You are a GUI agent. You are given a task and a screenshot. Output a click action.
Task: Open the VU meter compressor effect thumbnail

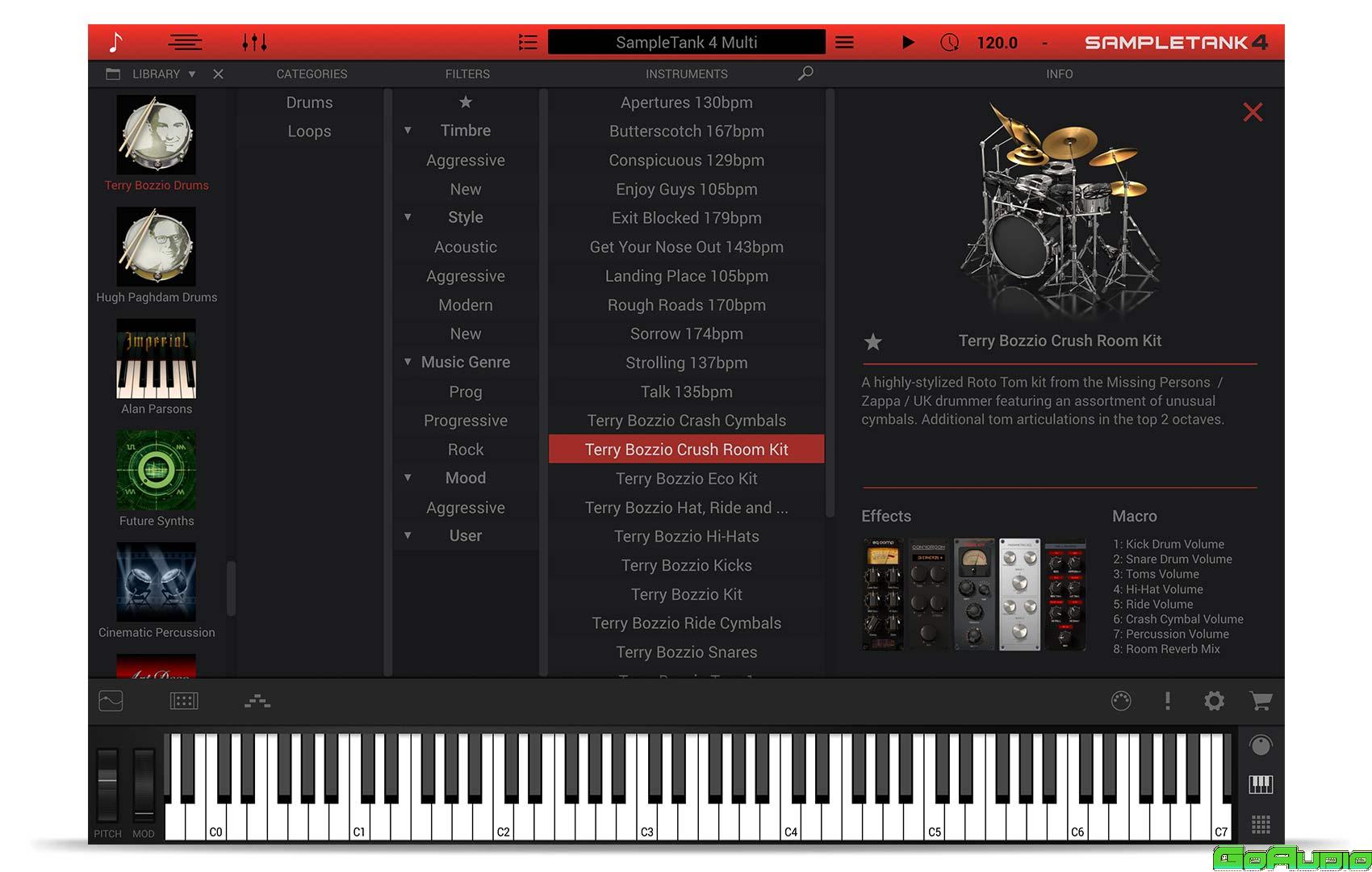pyautogui.click(x=974, y=594)
